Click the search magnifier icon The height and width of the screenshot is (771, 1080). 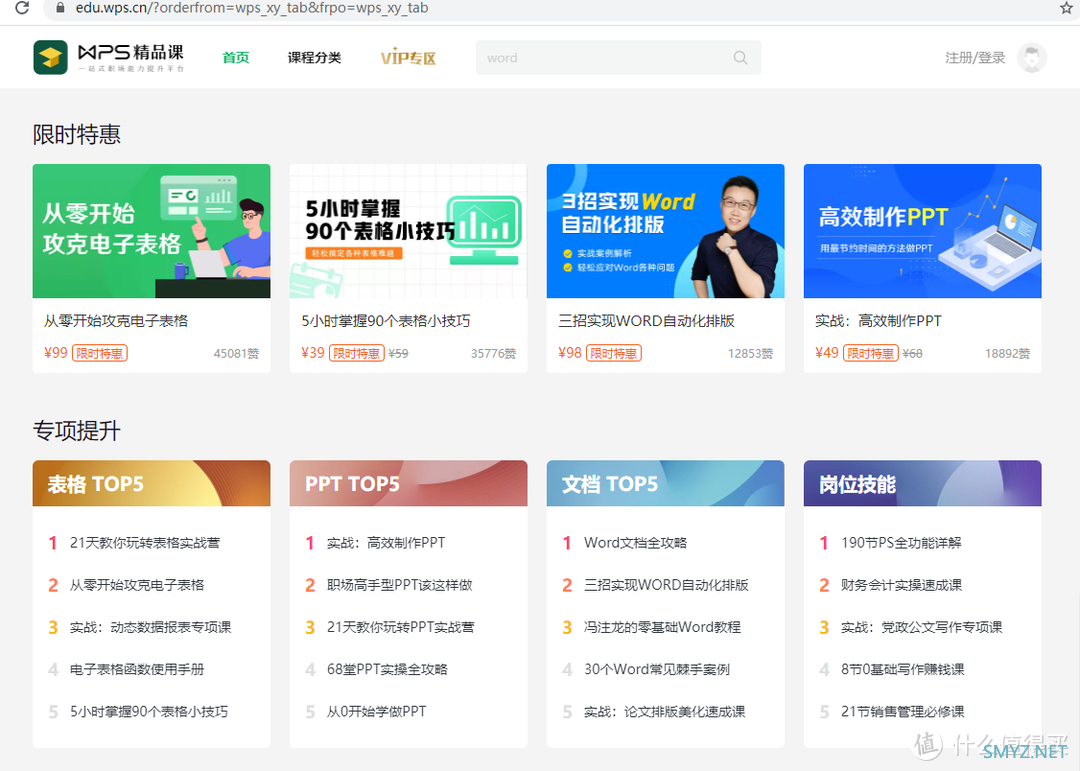coord(740,58)
